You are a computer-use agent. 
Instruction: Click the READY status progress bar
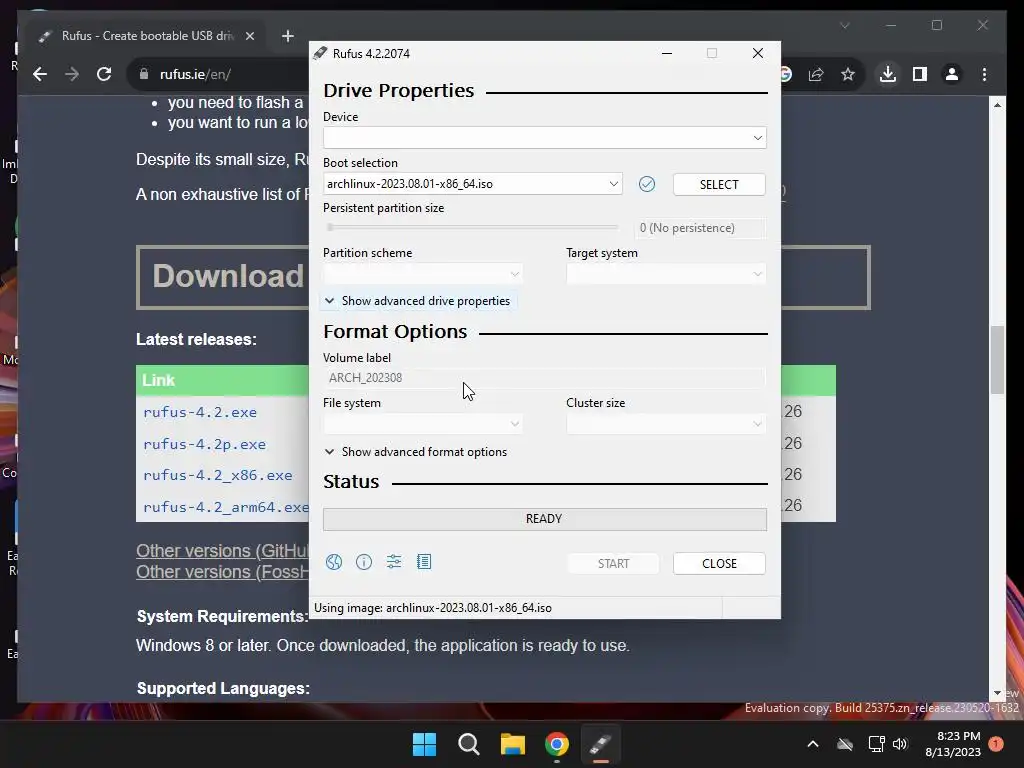pyautogui.click(x=545, y=519)
